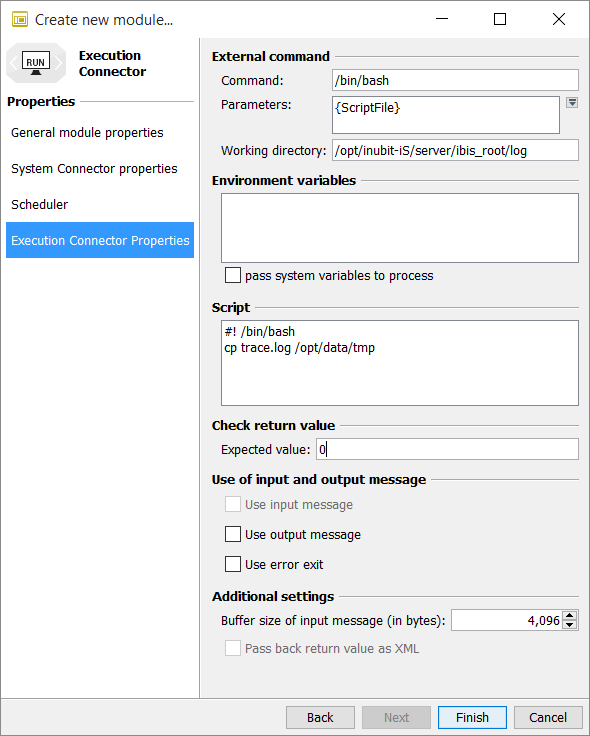Open the Parameters variable dropdown button
590x736 pixels.
coord(572,103)
